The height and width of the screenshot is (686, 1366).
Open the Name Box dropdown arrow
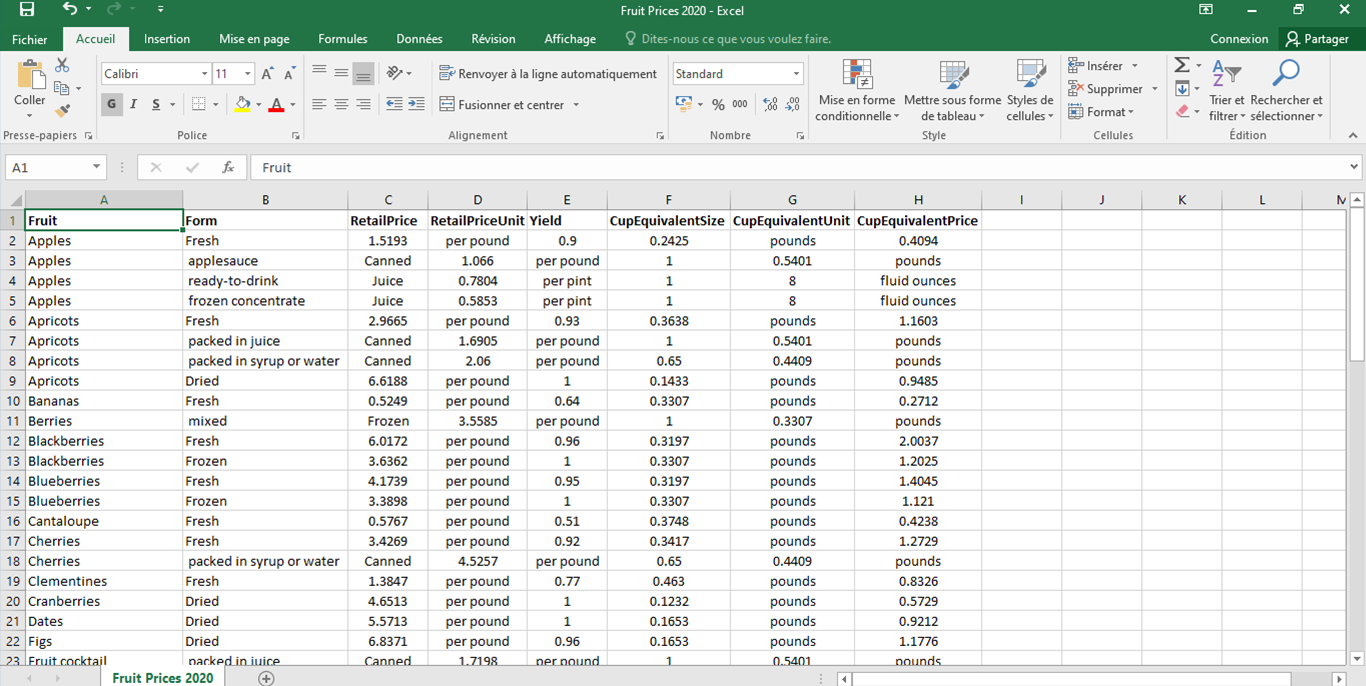[x=96, y=167]
